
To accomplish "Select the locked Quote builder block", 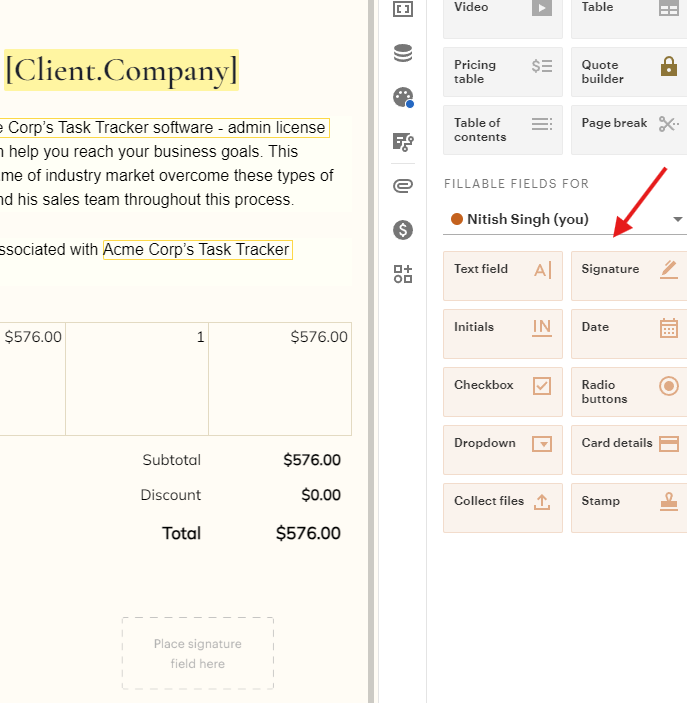I will pos(629,72).
